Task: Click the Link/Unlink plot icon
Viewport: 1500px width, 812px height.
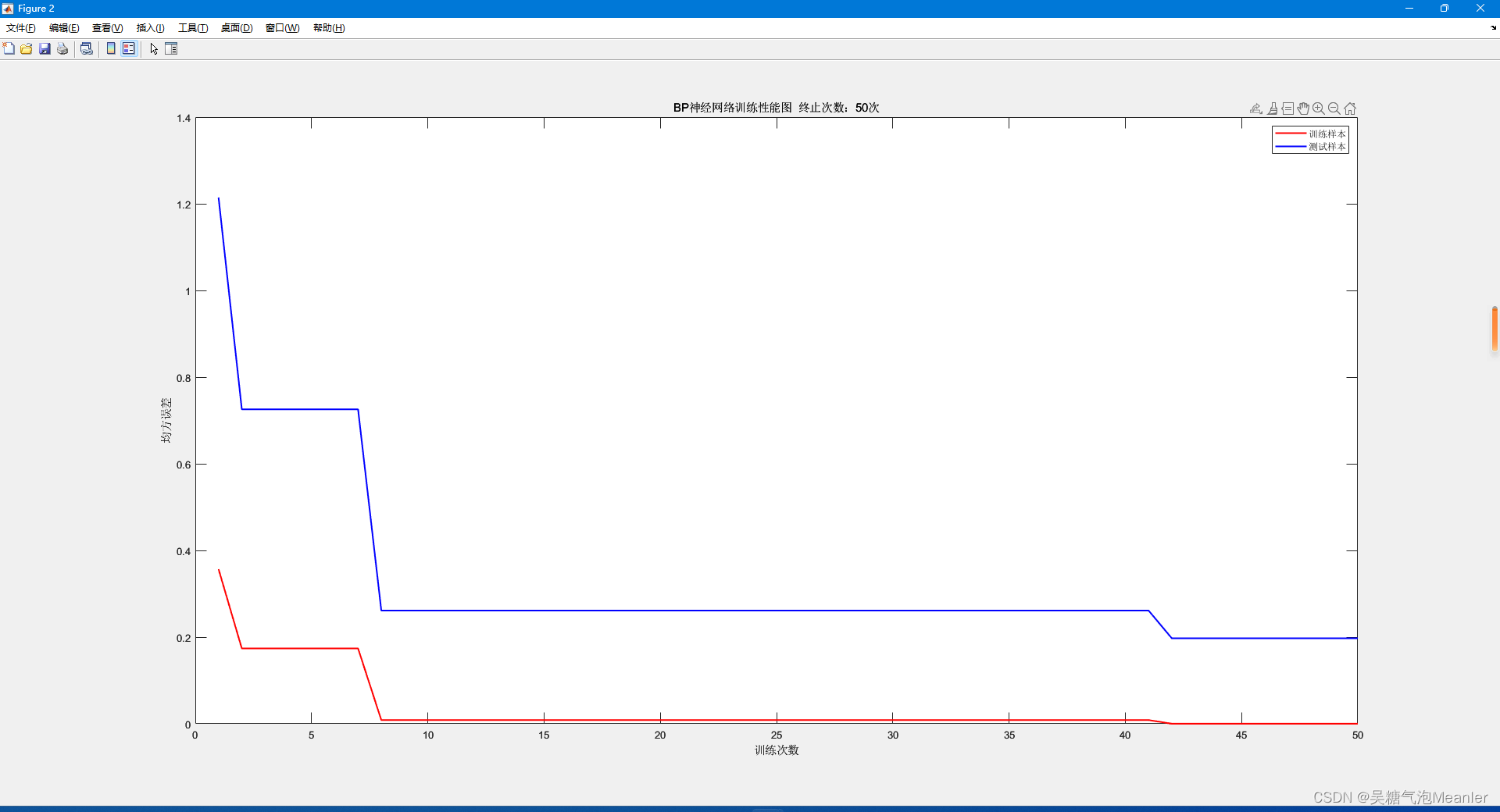Action: 87,48
